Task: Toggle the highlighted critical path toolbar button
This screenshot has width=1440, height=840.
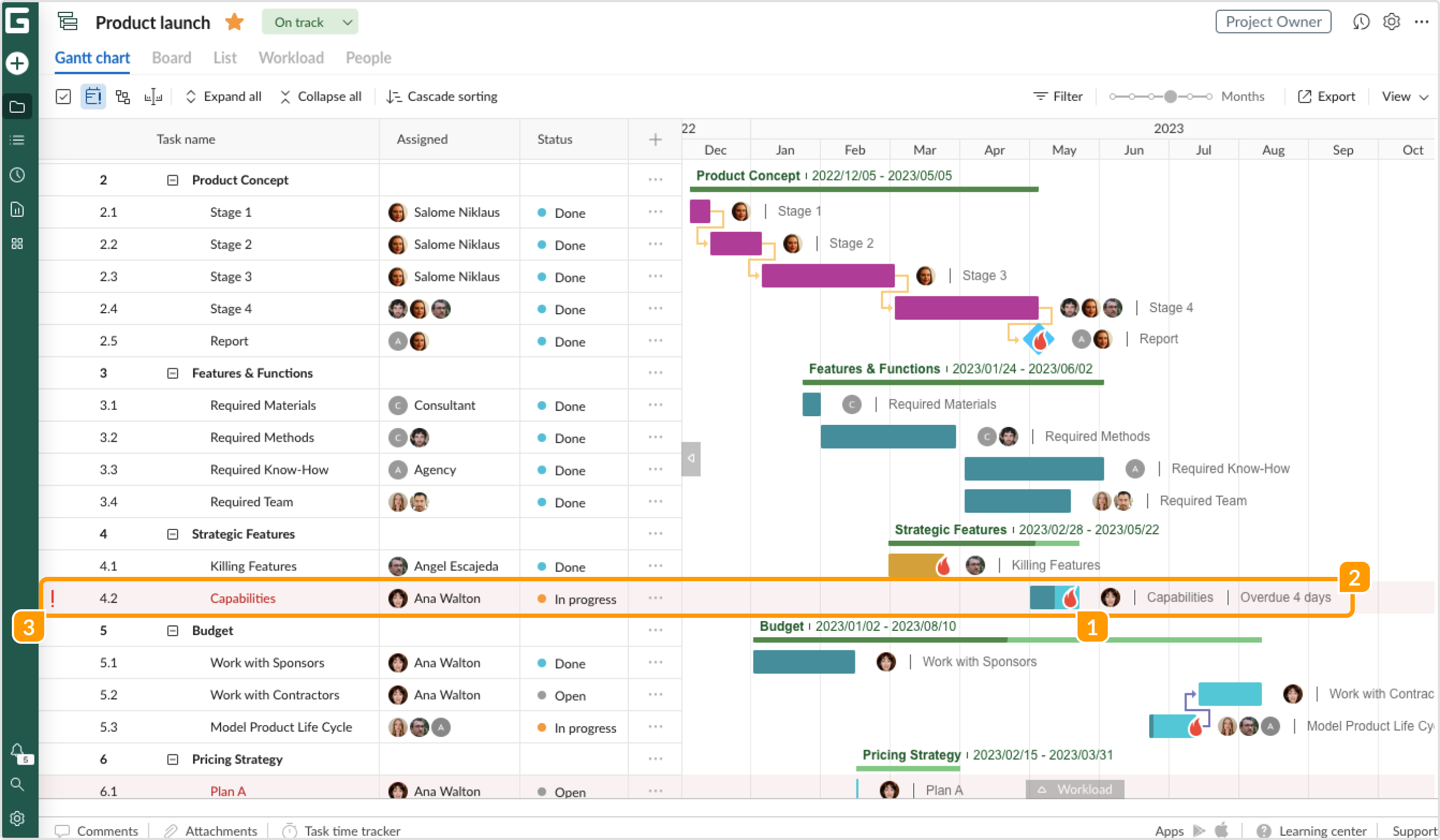Action: click(93, 97)
